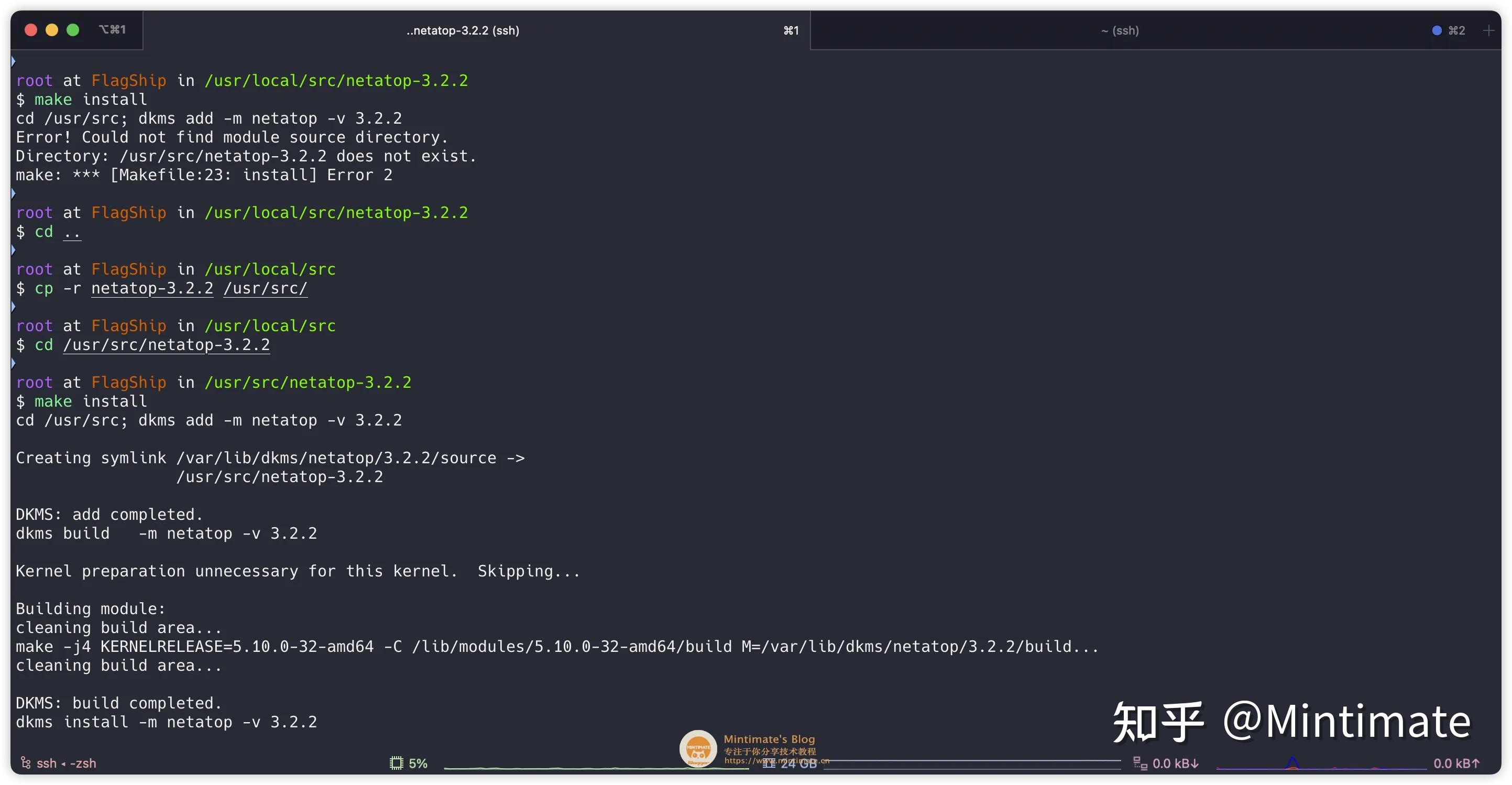Click the yellow minimize window button
1512x785 pixels.
click(x=52, y=30)
